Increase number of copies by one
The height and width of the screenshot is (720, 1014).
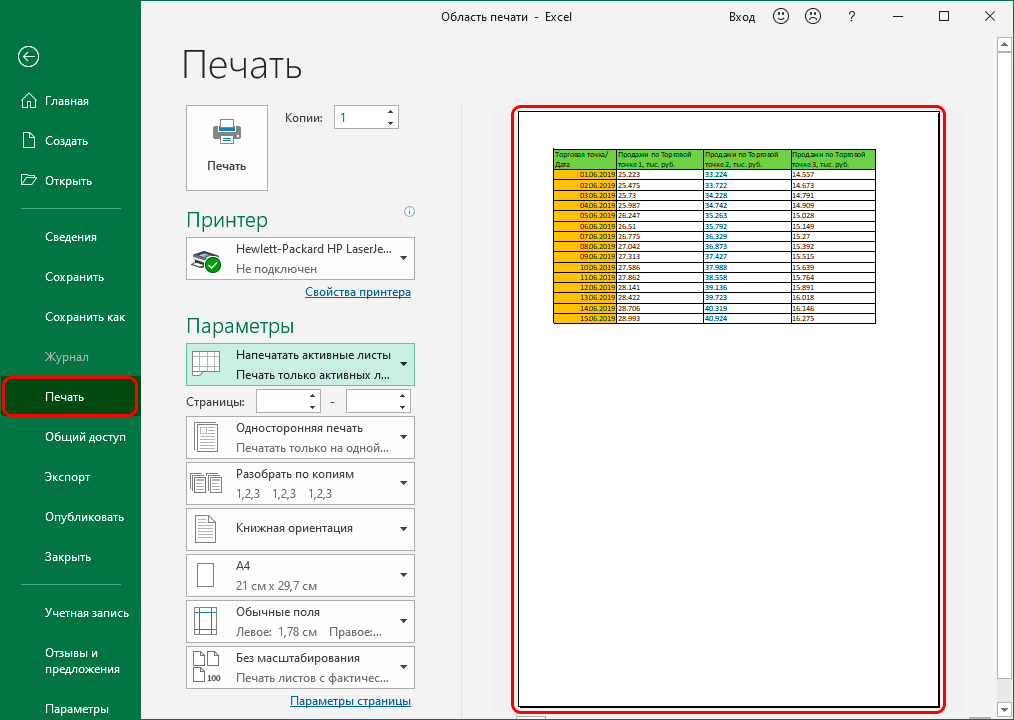tap(390, 112)
